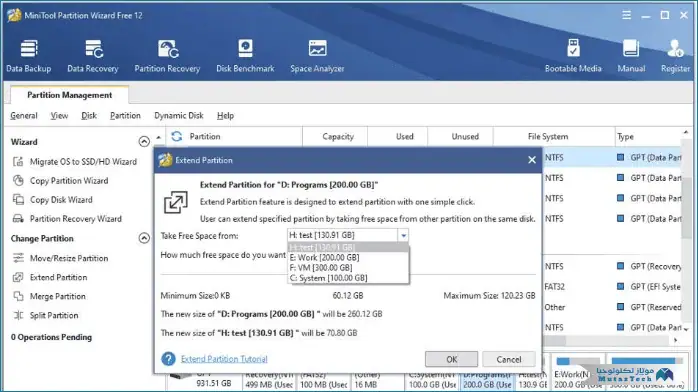Open the Help menu

[x=225, y=116]
